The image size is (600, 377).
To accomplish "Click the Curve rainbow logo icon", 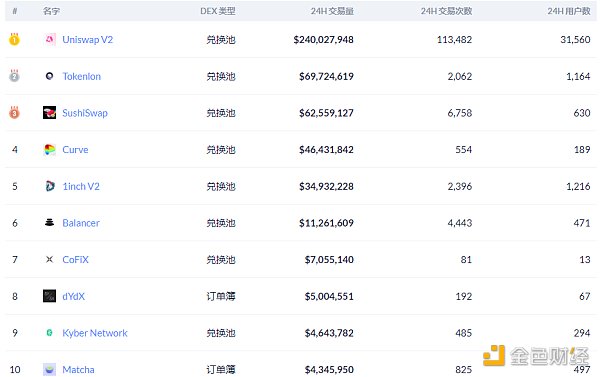I will (x=50, y=149).
